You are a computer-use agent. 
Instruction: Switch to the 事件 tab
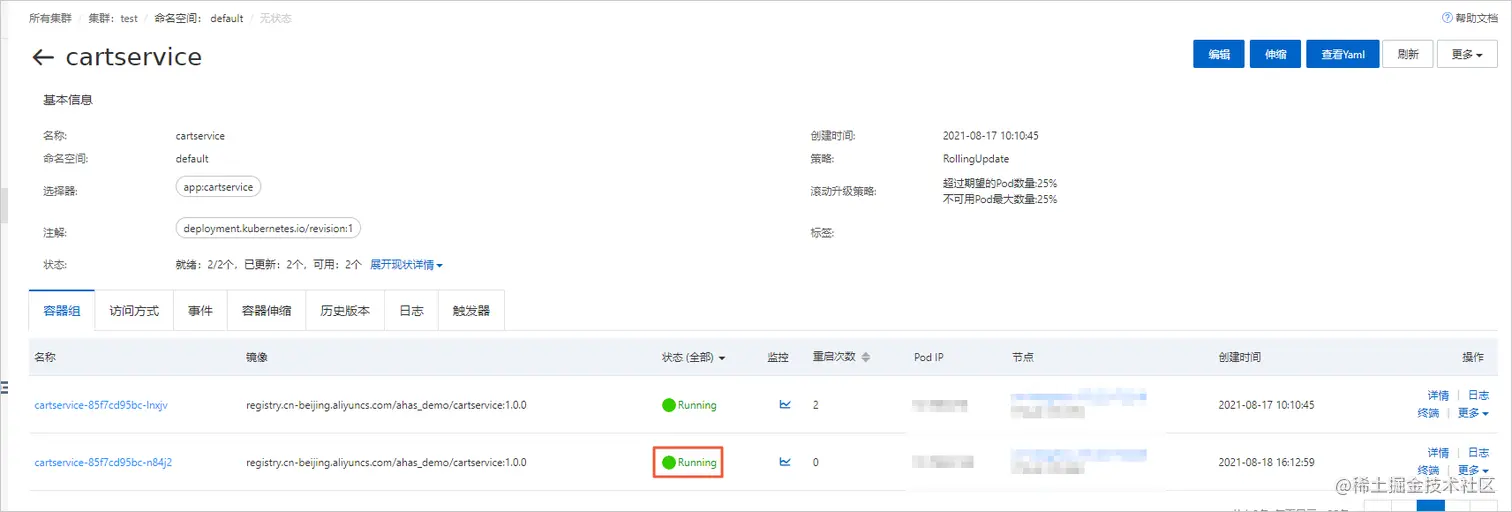tap(200, 311)
